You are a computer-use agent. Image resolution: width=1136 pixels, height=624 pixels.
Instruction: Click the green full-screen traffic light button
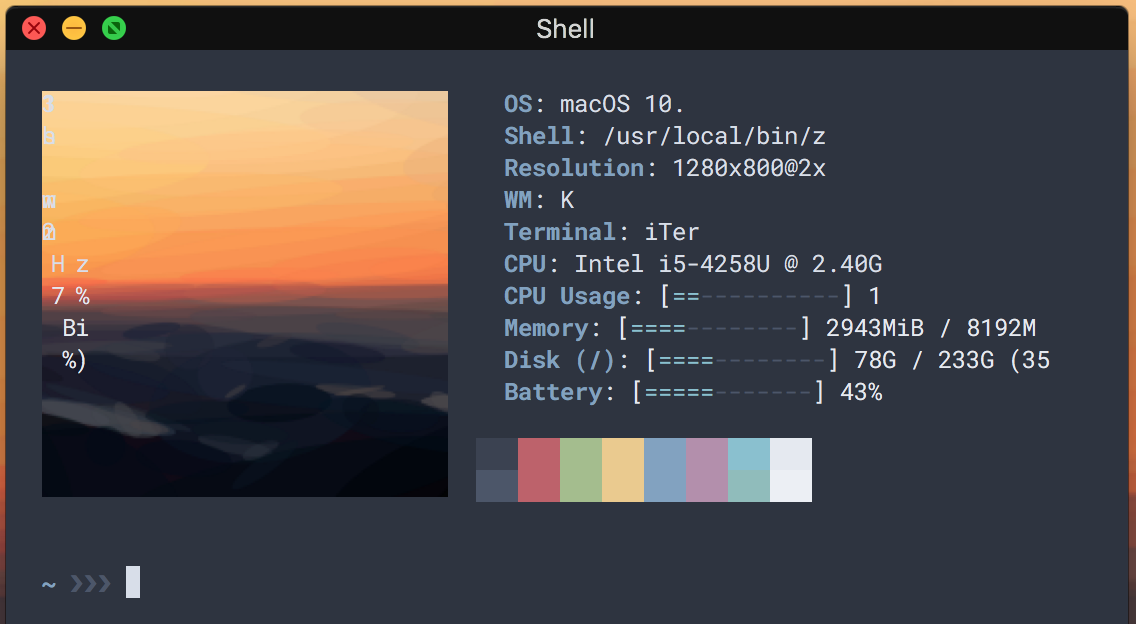[x=113, y=28]
